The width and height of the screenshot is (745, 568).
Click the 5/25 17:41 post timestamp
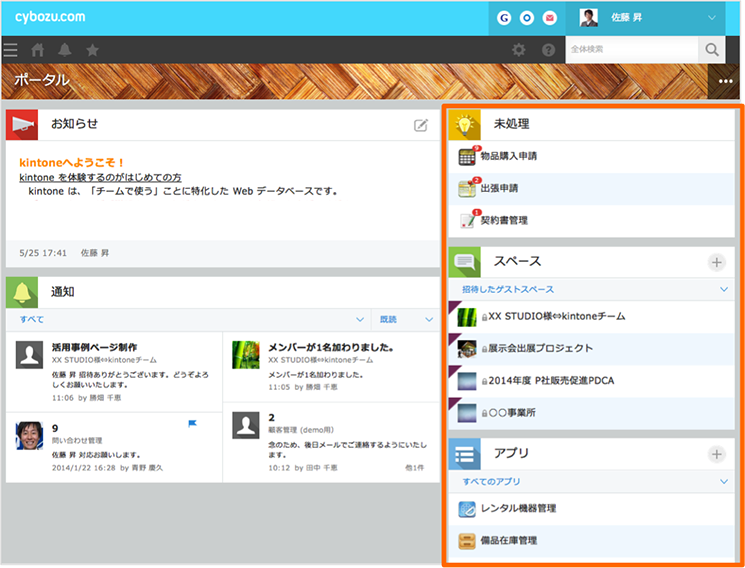[43, 253]
